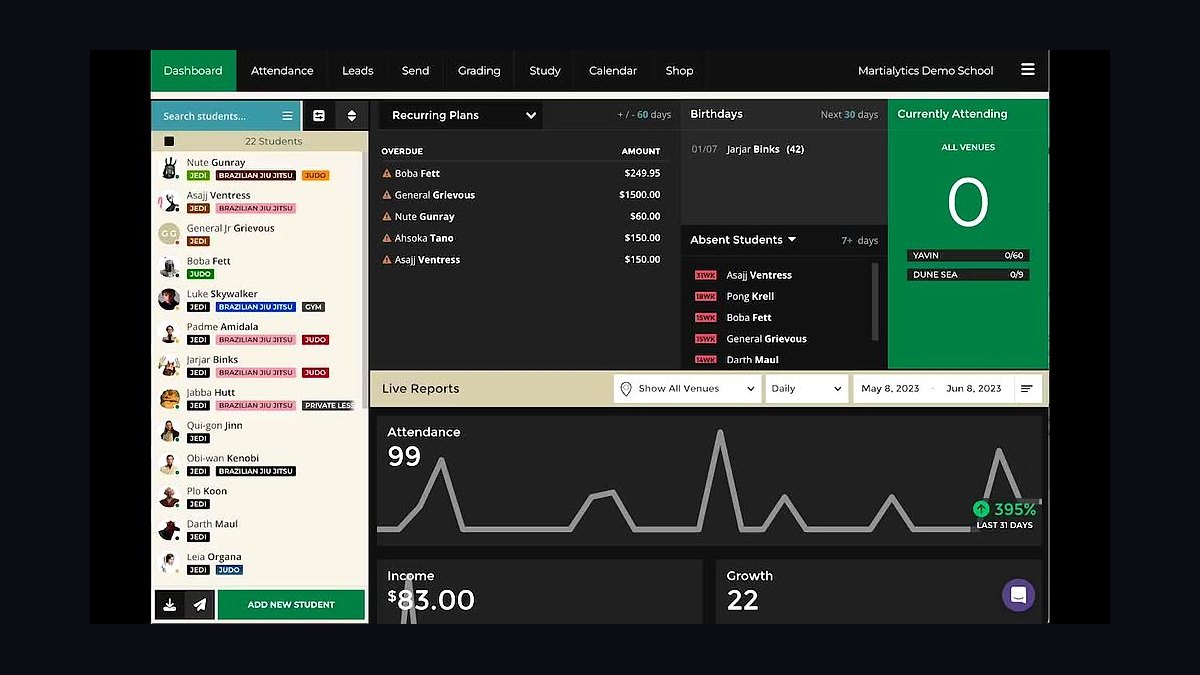
Task: Click Luke Skywalker's avatar
Action: 169,299
